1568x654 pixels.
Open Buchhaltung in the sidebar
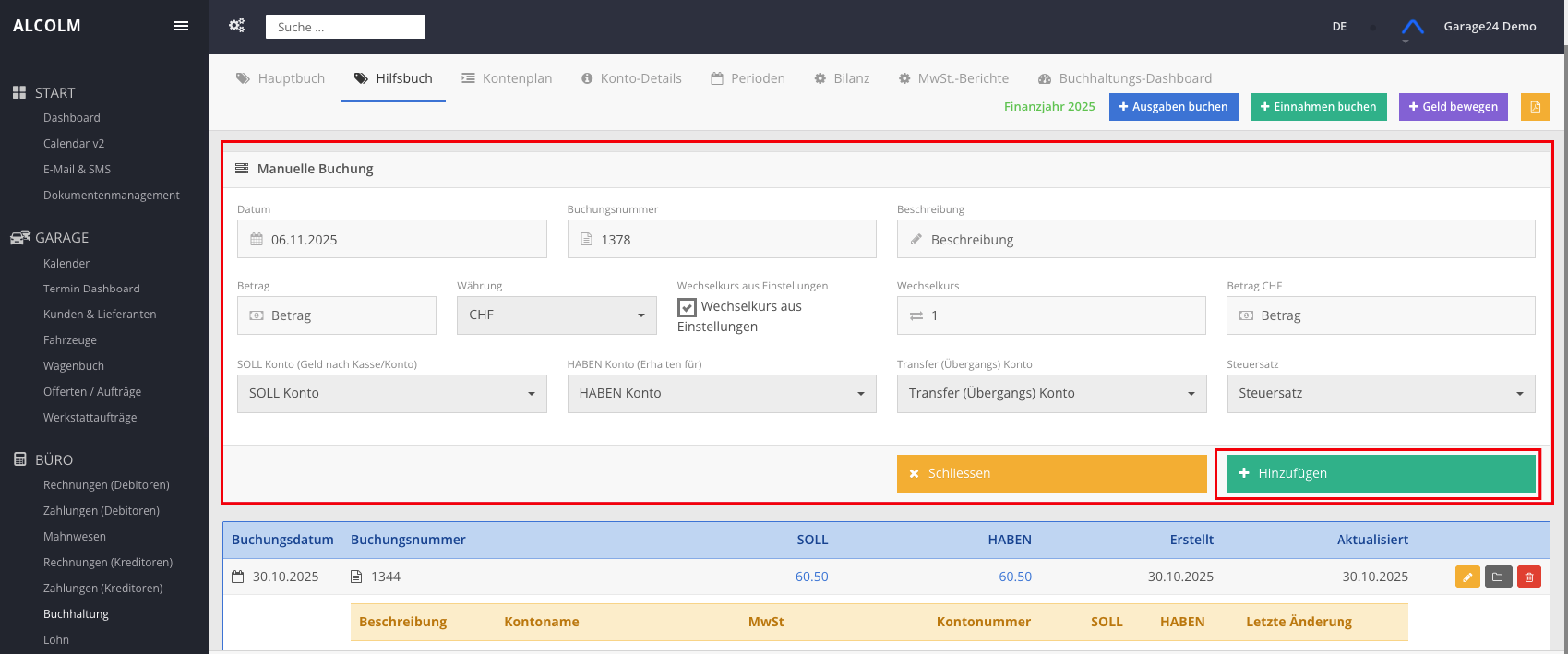[x=76, y=614]
